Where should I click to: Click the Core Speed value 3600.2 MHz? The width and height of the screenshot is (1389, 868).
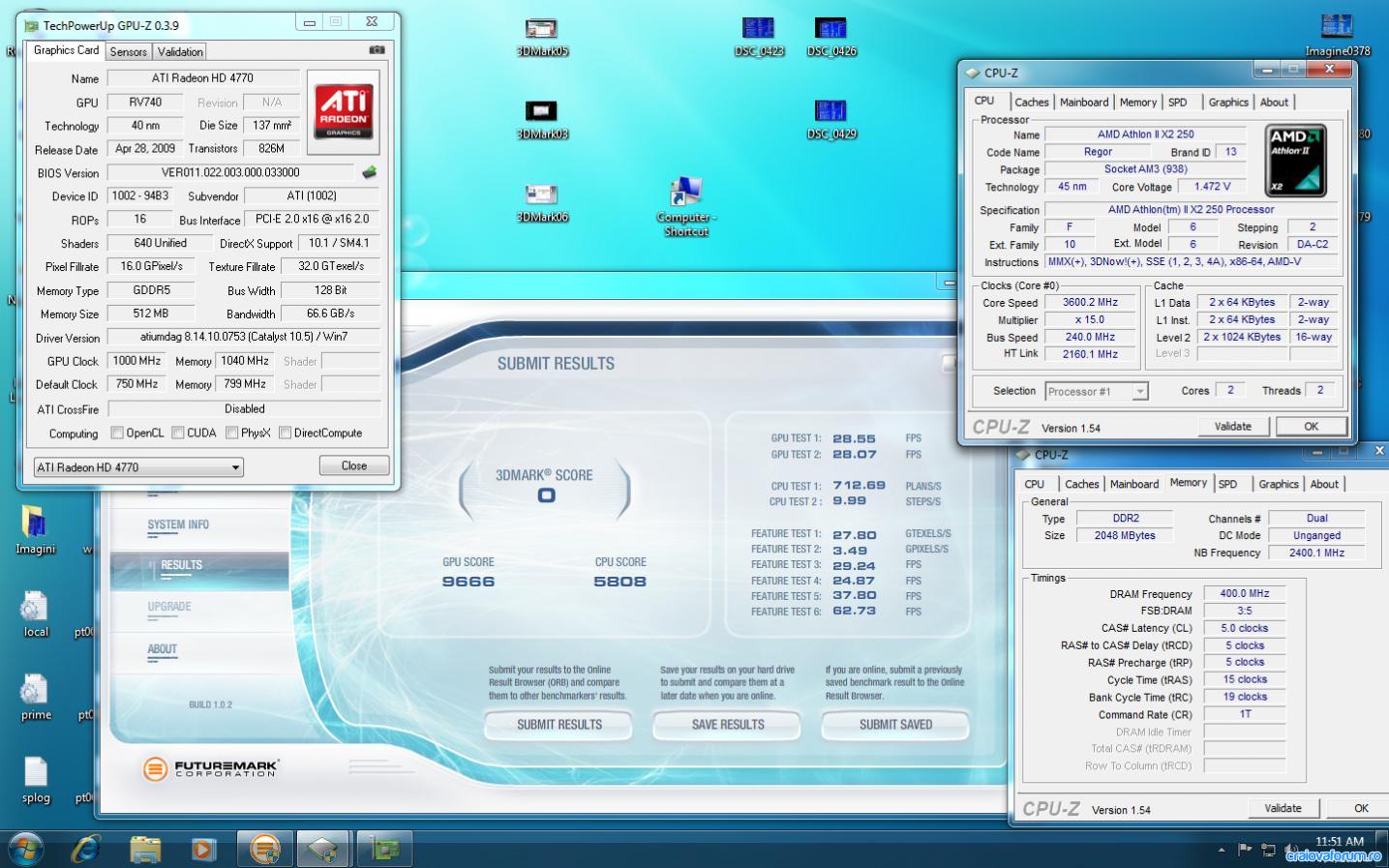tap(1090, 303)
